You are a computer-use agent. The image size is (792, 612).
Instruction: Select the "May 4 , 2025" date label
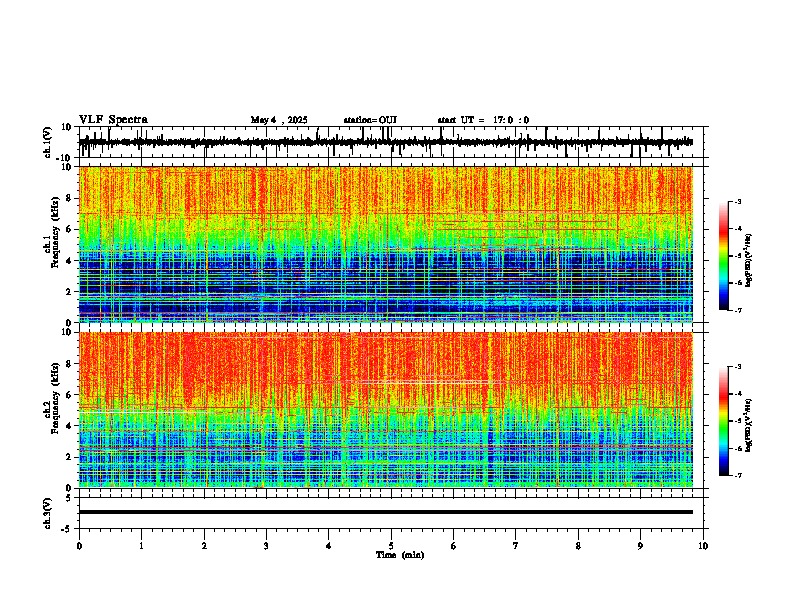coord(279,120)
